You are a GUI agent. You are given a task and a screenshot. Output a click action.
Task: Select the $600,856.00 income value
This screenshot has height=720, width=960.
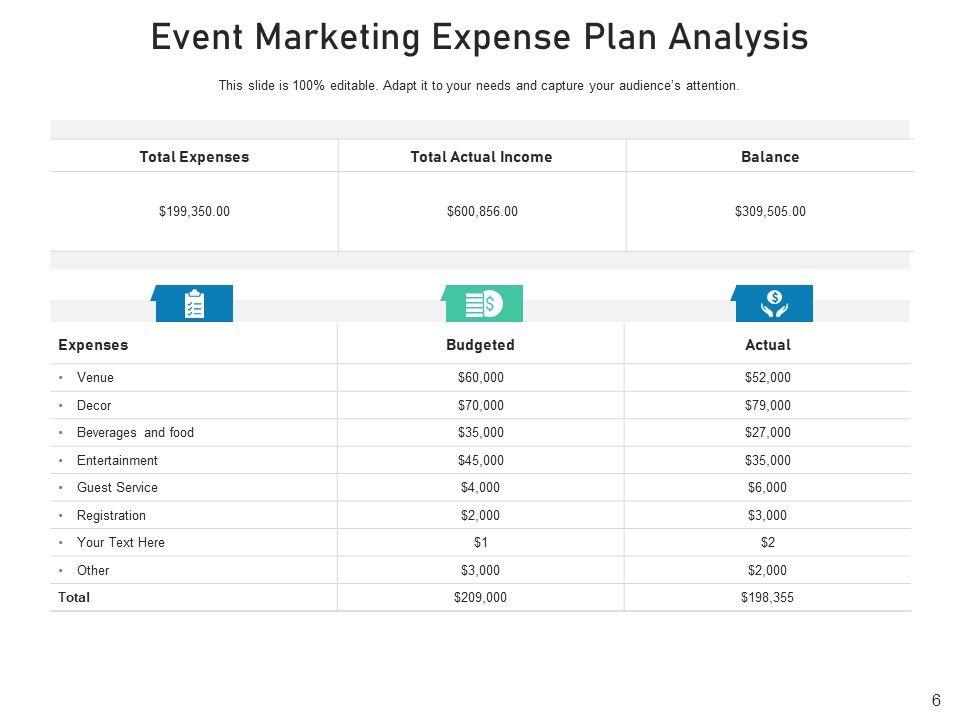(x=482, y=211)
